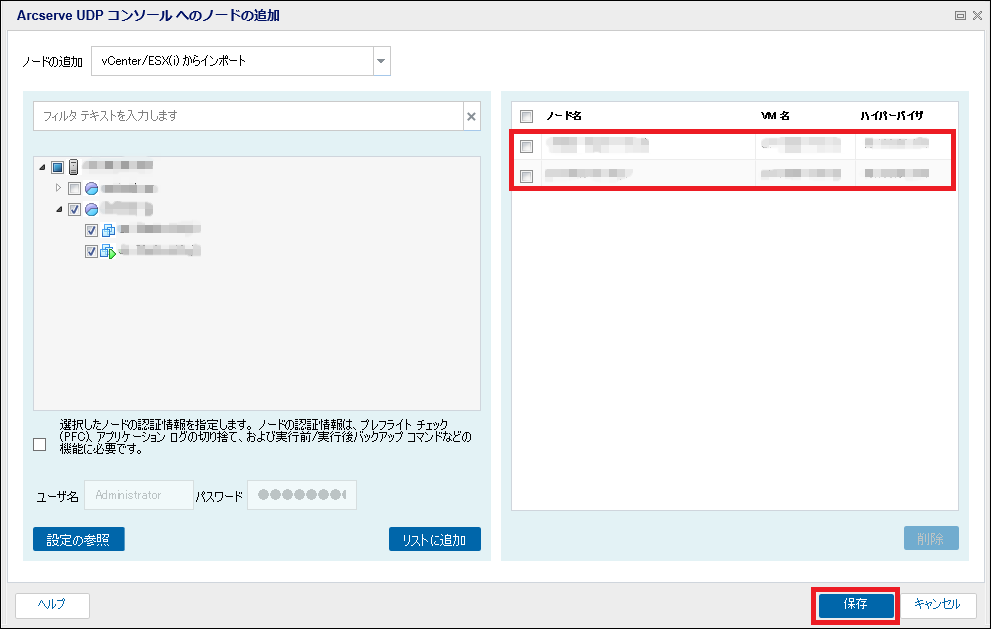Click the running VM icon with green arrow
Screen dimensions: 991x629
(108, 252)
